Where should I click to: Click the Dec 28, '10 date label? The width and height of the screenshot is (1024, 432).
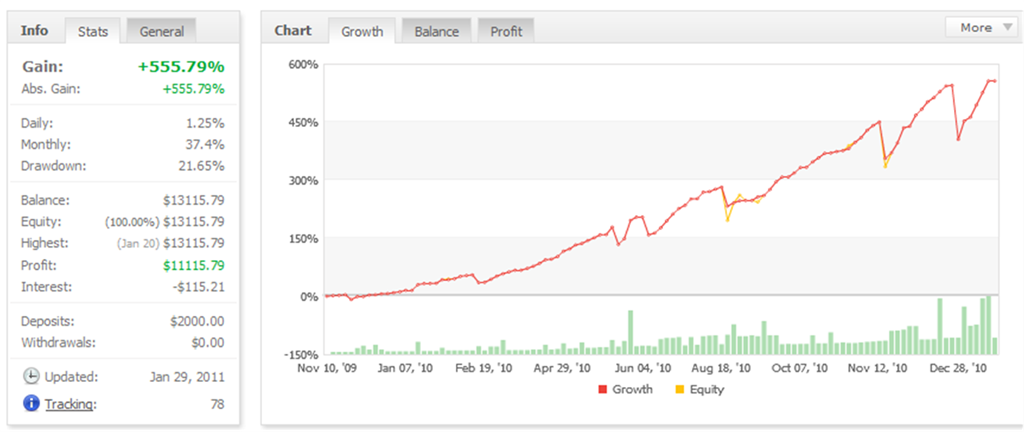pos(957,368)
